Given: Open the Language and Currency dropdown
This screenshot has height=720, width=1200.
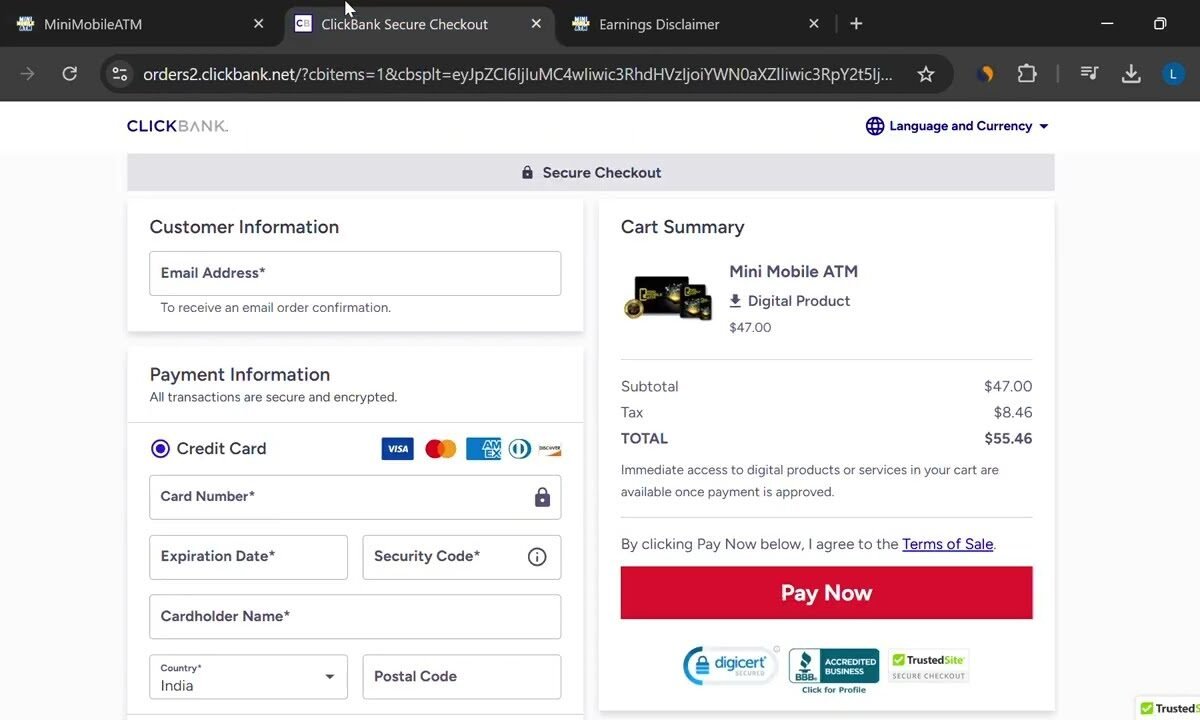Looking at the screenshot, I should coord(957,126).
